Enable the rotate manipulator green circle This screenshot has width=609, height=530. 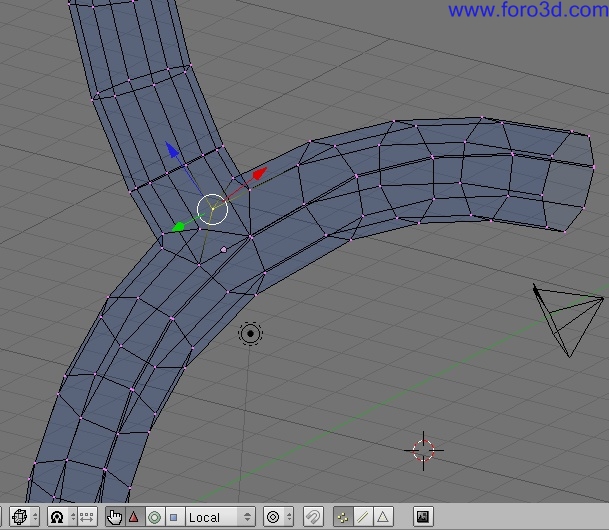154,517
